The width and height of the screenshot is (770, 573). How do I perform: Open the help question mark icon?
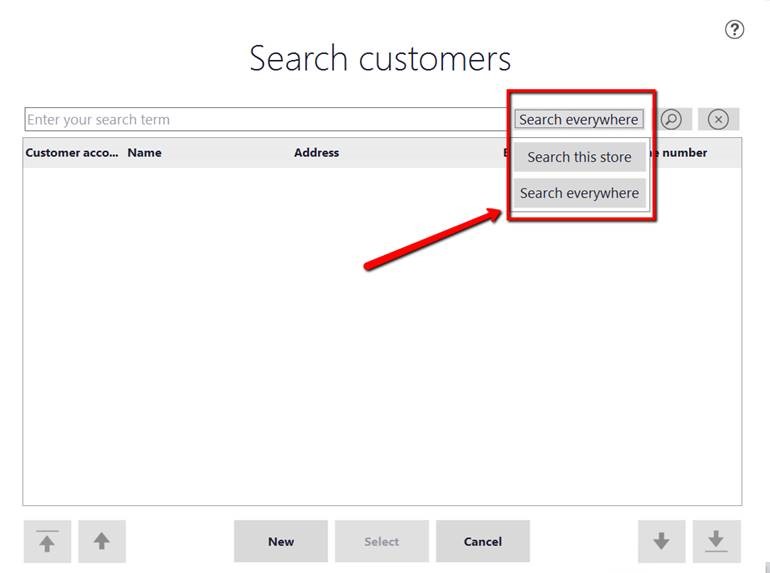click(734, 30)
